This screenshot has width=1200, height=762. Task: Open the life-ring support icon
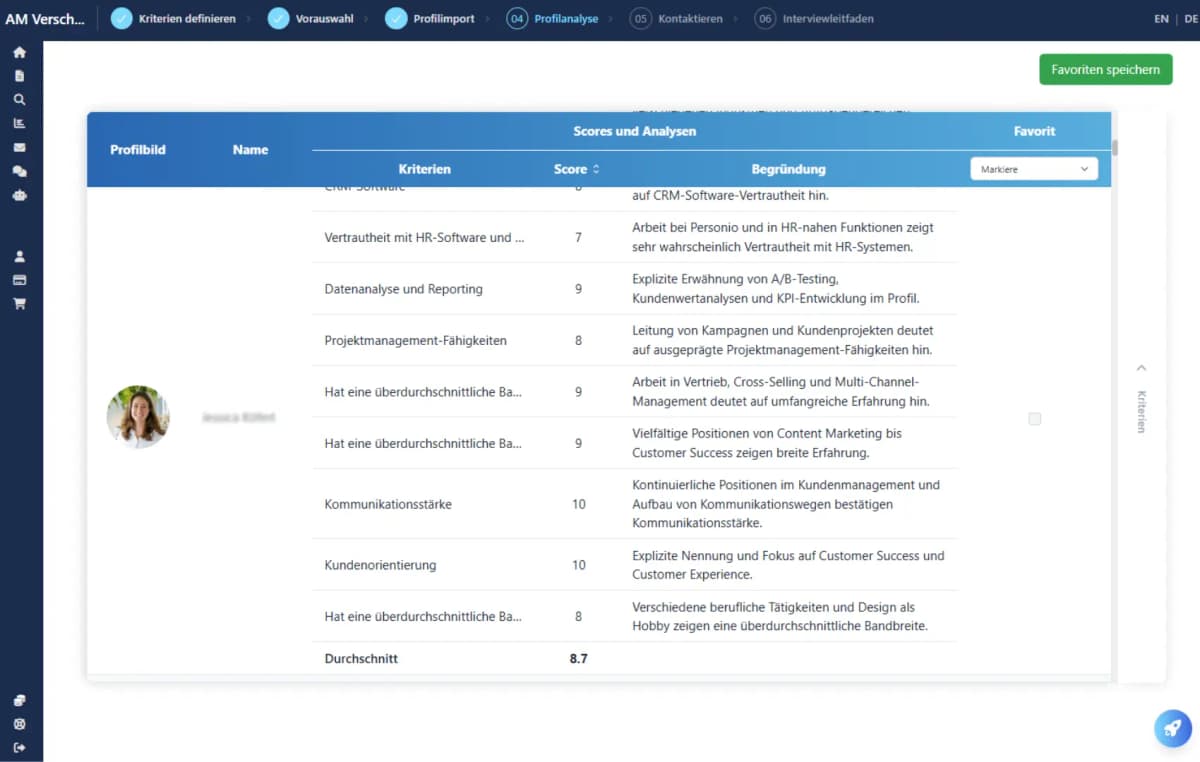coord(19,724)
